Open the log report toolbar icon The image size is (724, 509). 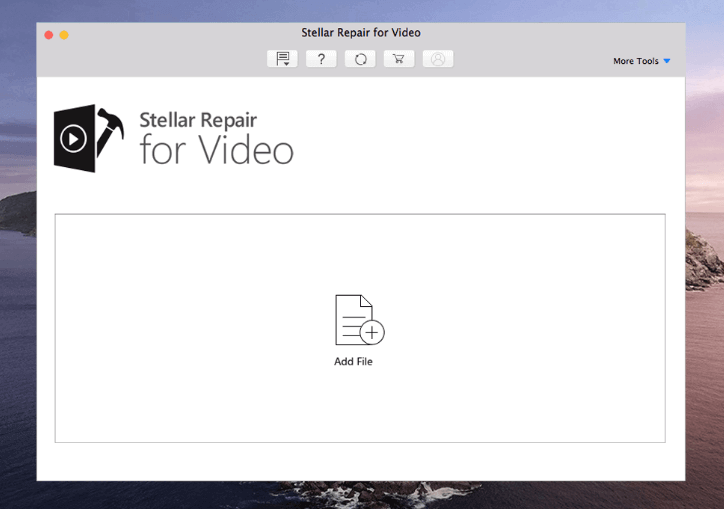coord(282,59)
